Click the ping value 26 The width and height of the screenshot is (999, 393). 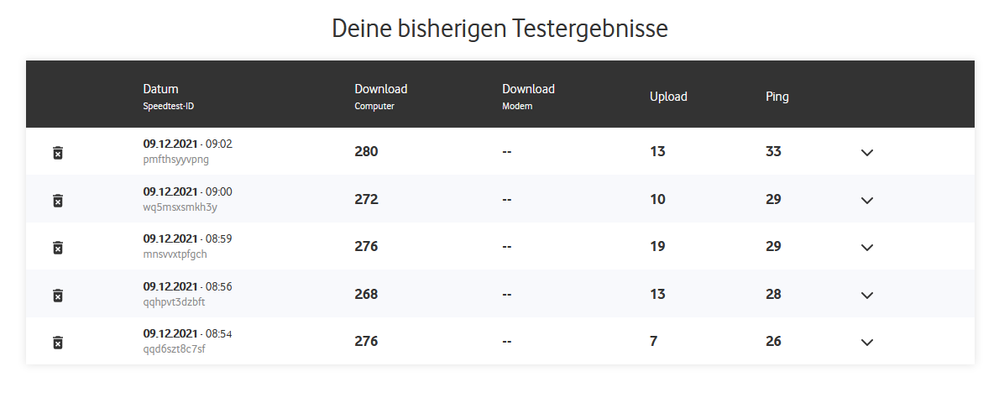point(773,341)
